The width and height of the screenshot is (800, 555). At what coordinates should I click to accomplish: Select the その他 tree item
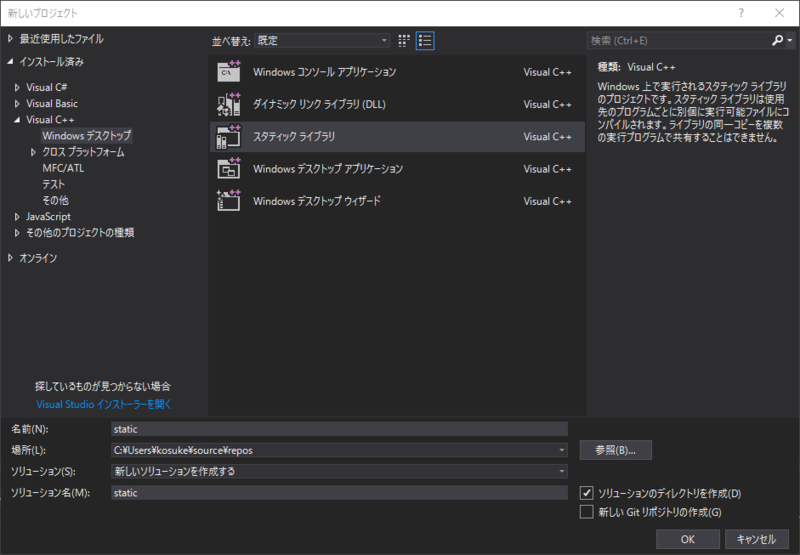coord(55,200)
